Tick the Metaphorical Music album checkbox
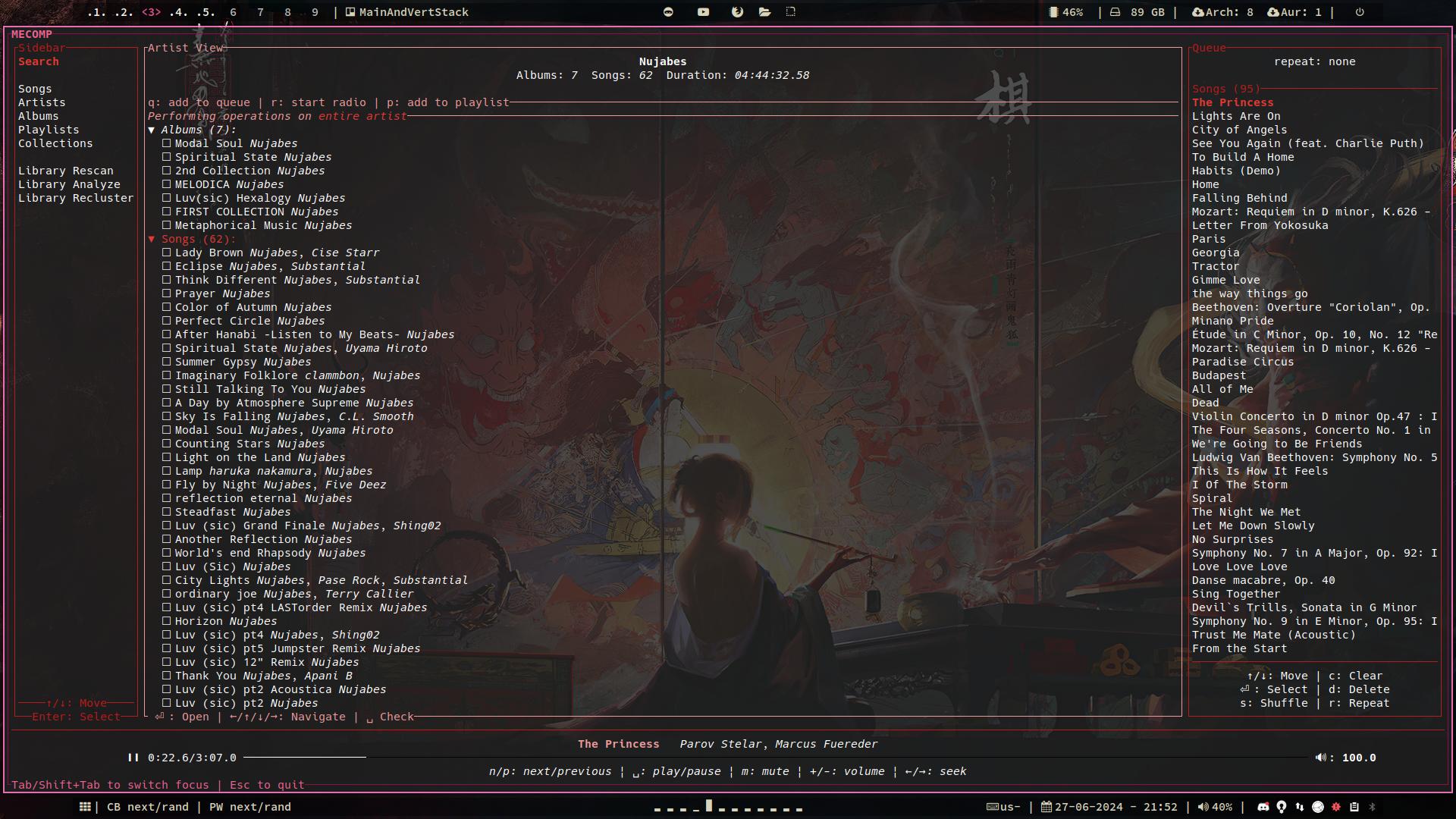Viewport: 1456px width, 819px height. (x=166, y=225)
